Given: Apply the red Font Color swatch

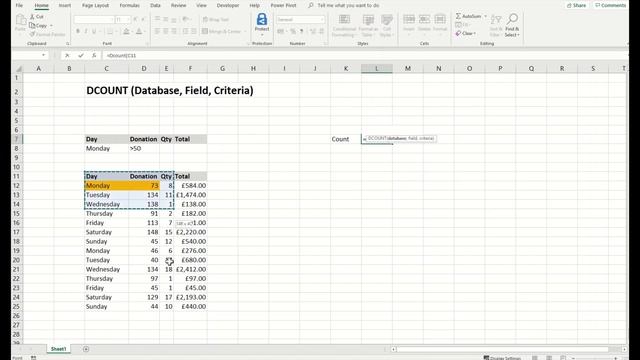Looking at the screenshot, I should [x=139, y=31].
